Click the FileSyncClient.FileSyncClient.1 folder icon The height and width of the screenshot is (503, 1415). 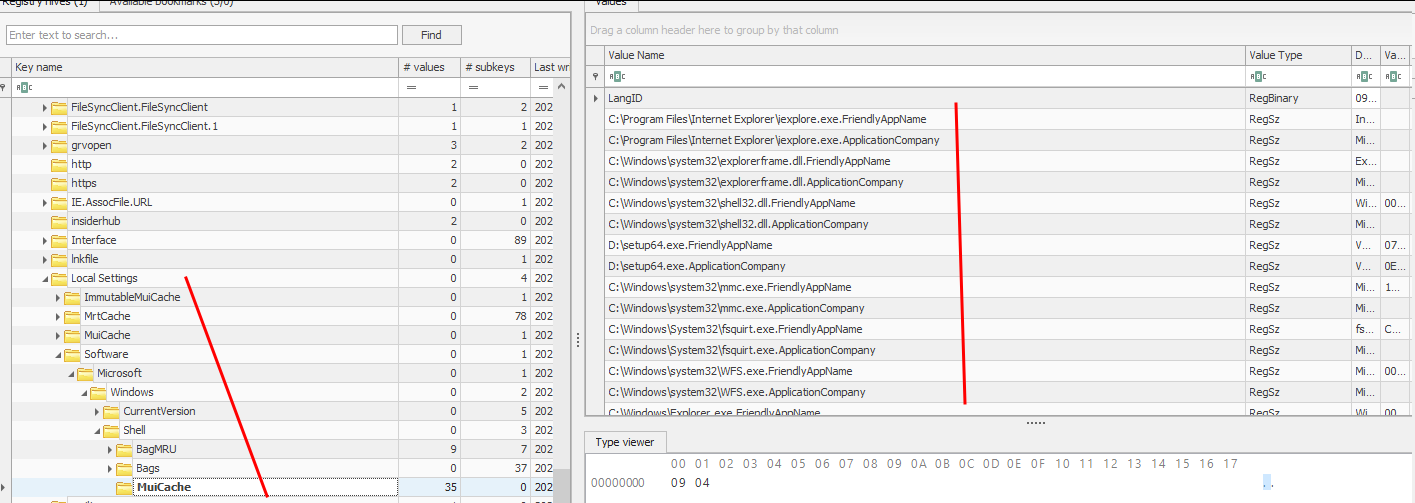tap(59, 126)
